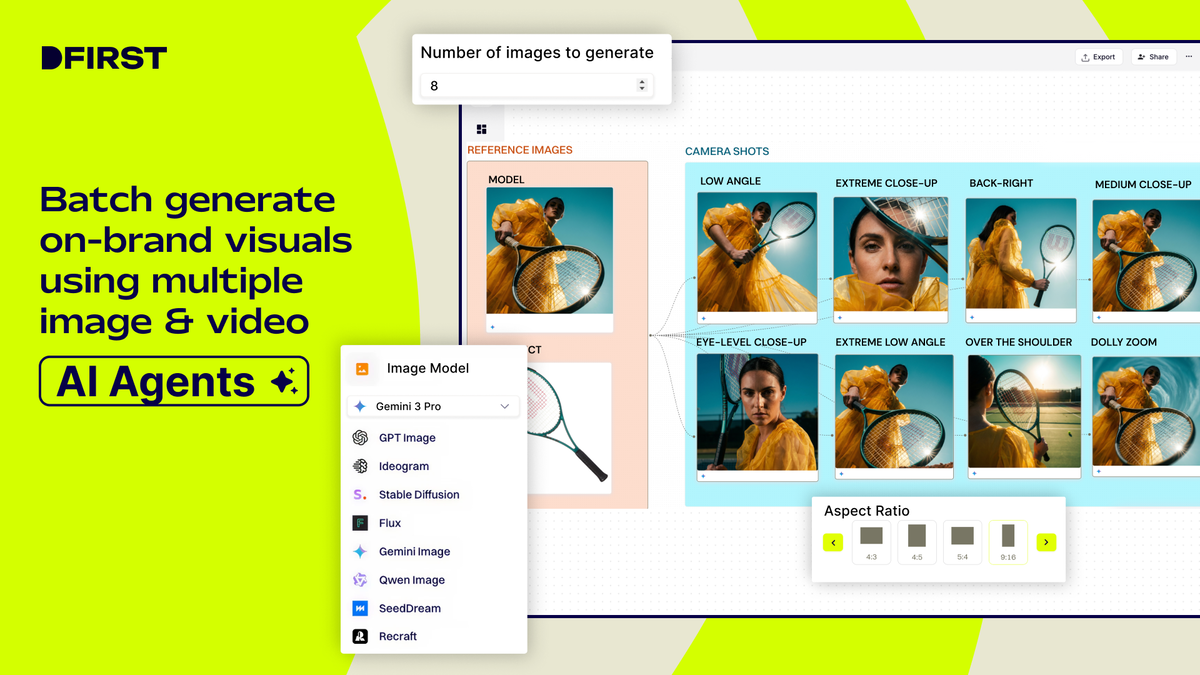Choose the 4:5 aspect ratio
This screenshot has height=675, width=1200.
coord(916,542)
